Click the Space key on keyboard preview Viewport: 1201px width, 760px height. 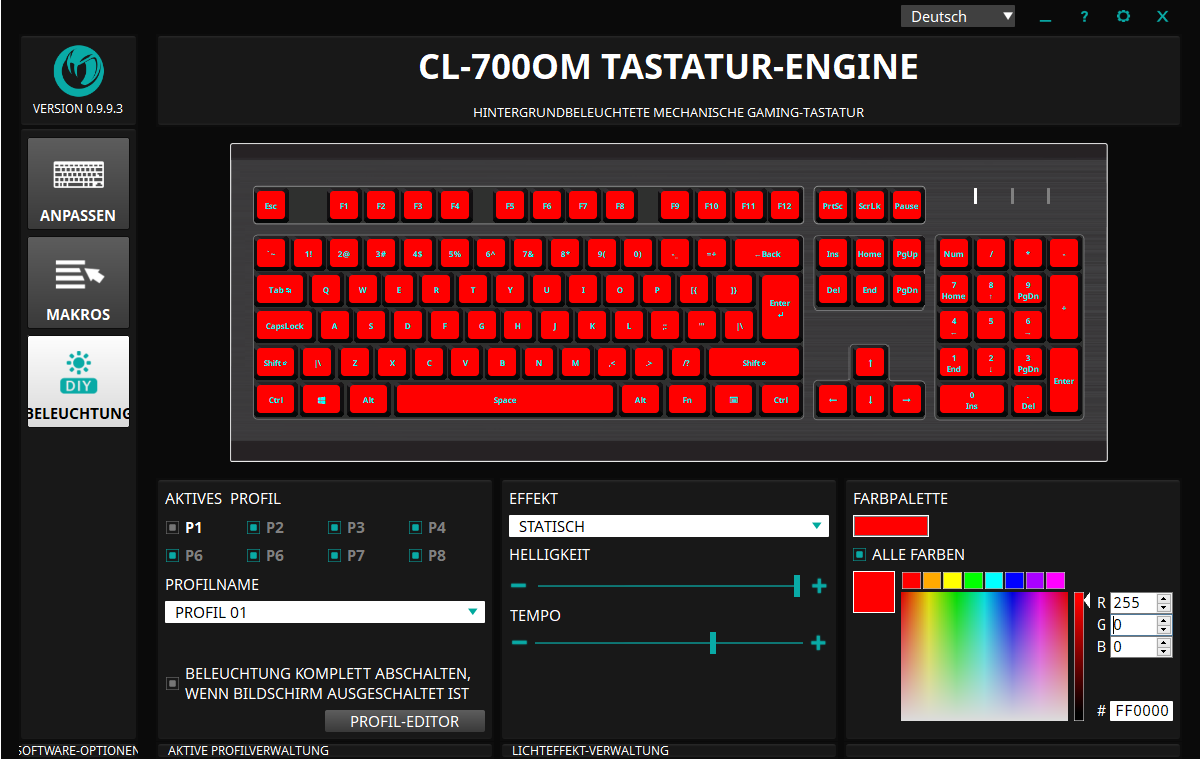[505, 400]
